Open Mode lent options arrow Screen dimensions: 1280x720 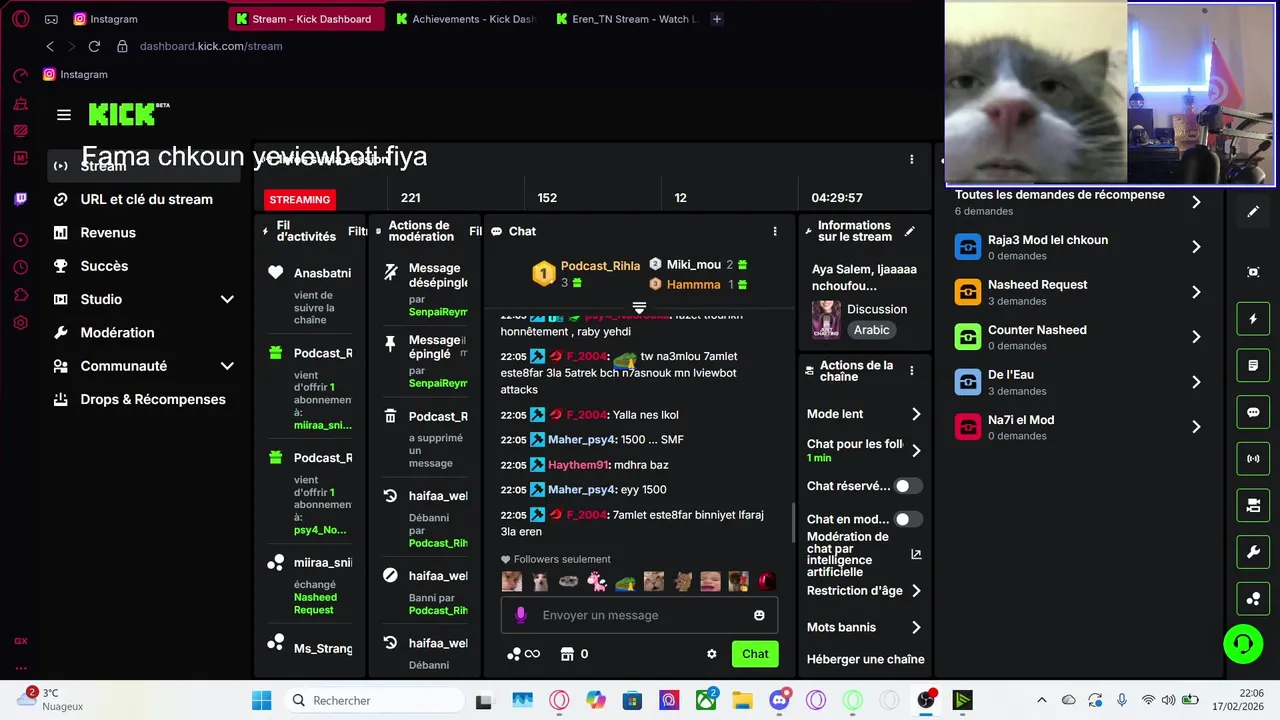[x=916, y=414]
